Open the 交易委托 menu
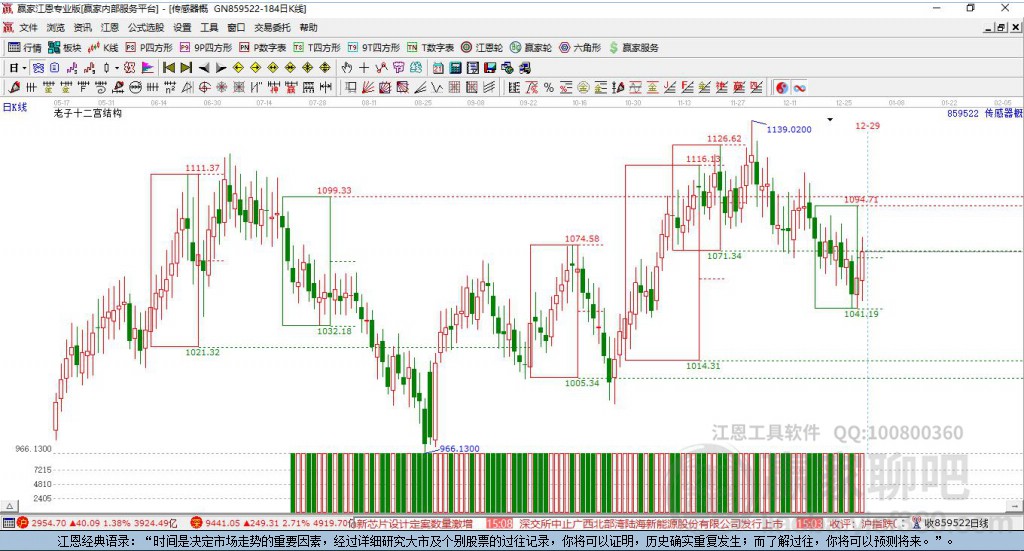Image resolution: width=1024 pixels, height=551 pixels. point(272,27)
